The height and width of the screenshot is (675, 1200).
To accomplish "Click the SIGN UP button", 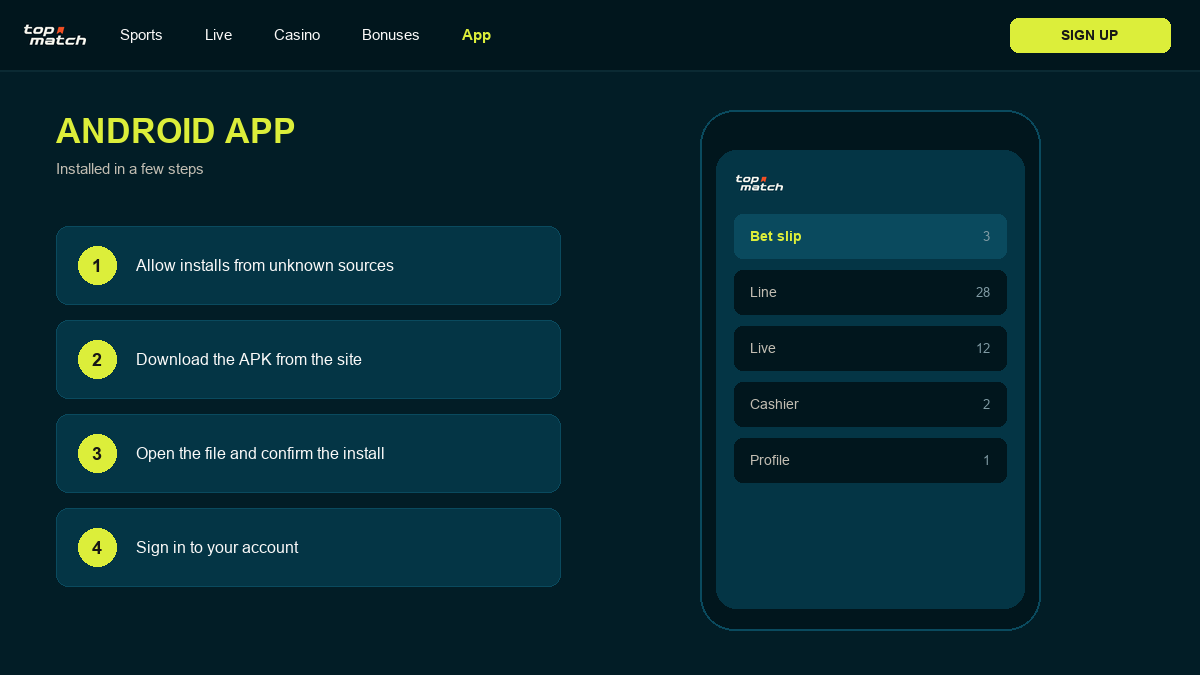I will pyautogui.click(x=1090, y=35).
